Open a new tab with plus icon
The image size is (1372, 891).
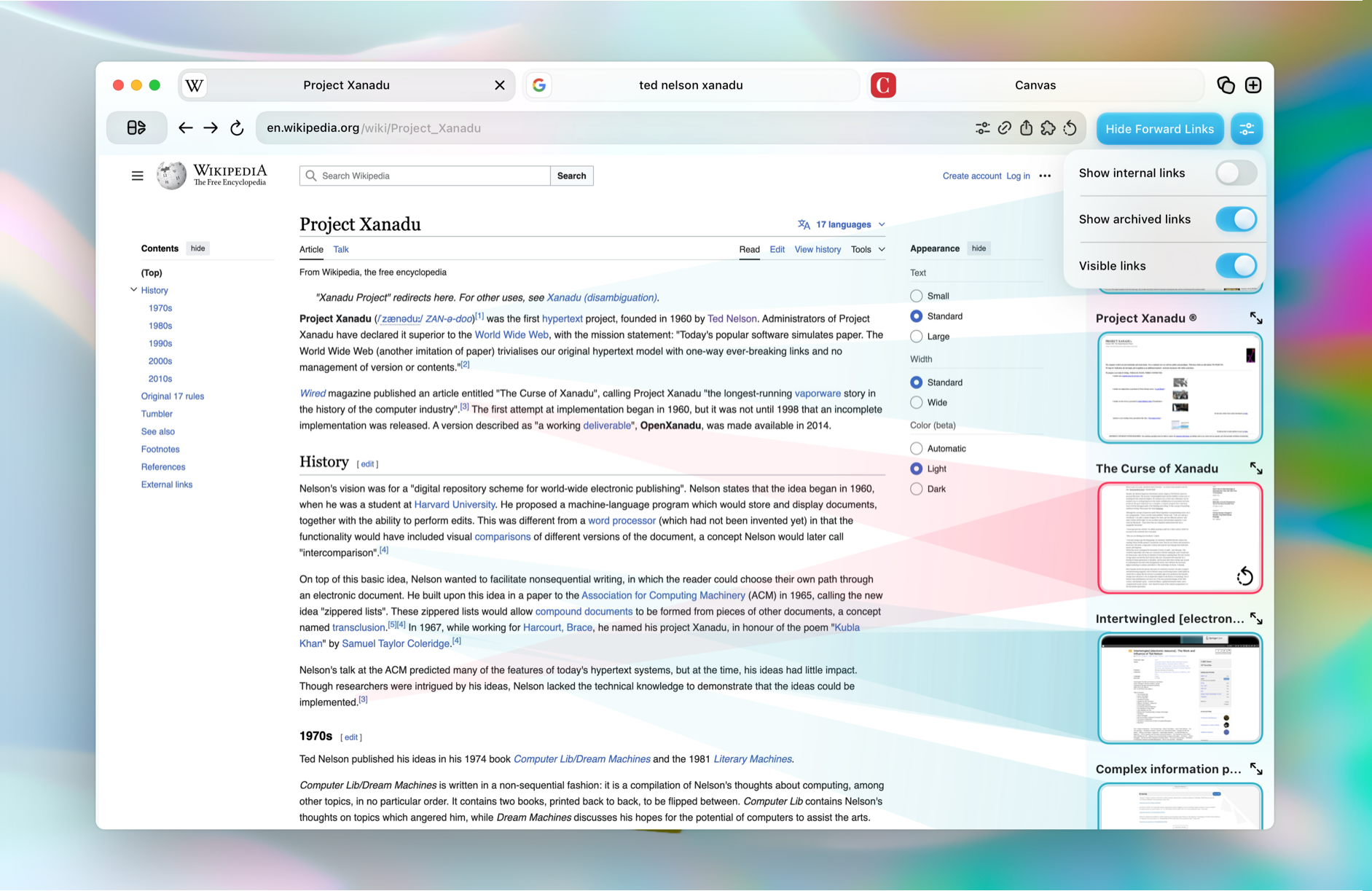tap(1253, 85)
